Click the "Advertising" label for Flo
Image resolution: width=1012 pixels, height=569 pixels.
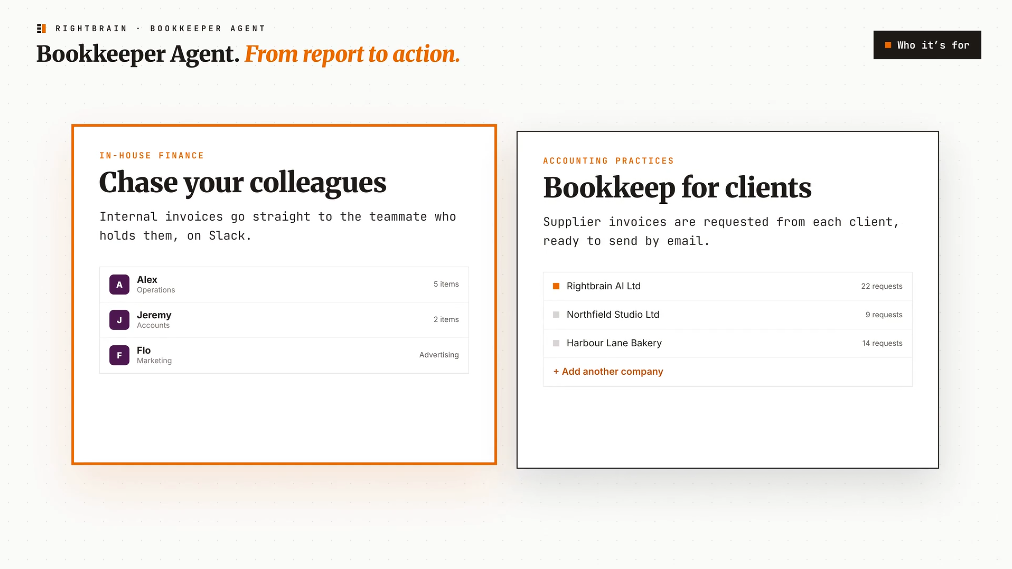439,355
